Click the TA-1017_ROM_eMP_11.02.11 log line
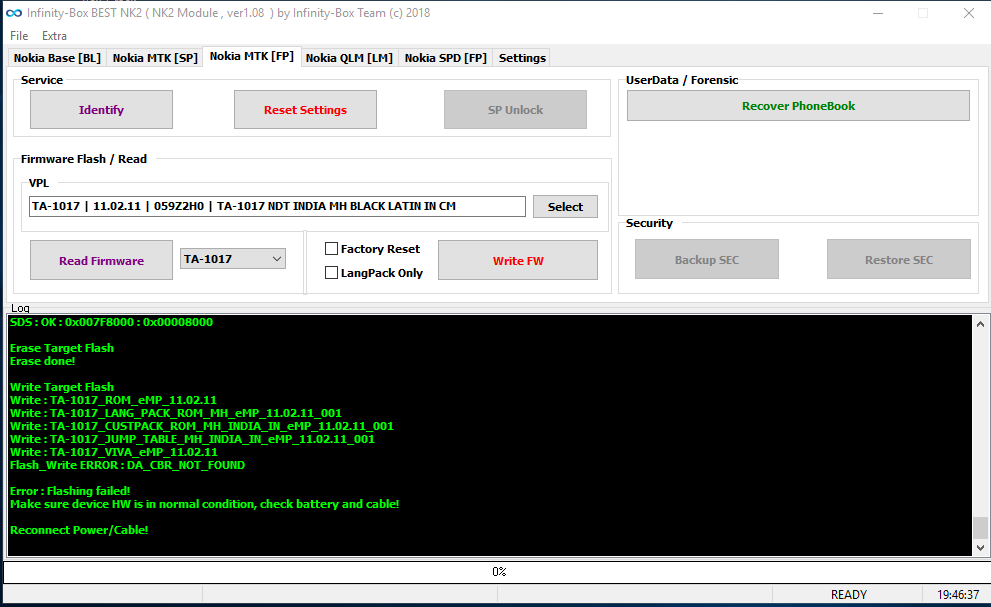Image resolution: width=991 pixels, height=607 pixels. (x=113, y=400)
